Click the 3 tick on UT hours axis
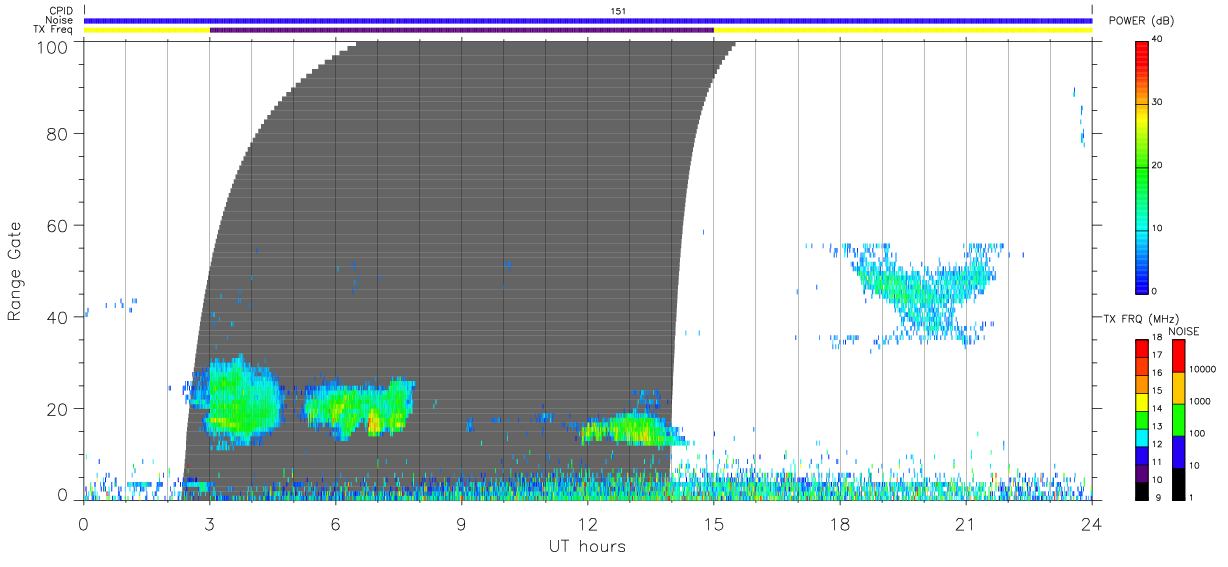Viewport: 1228px width, 567px height. click(210, 523)
